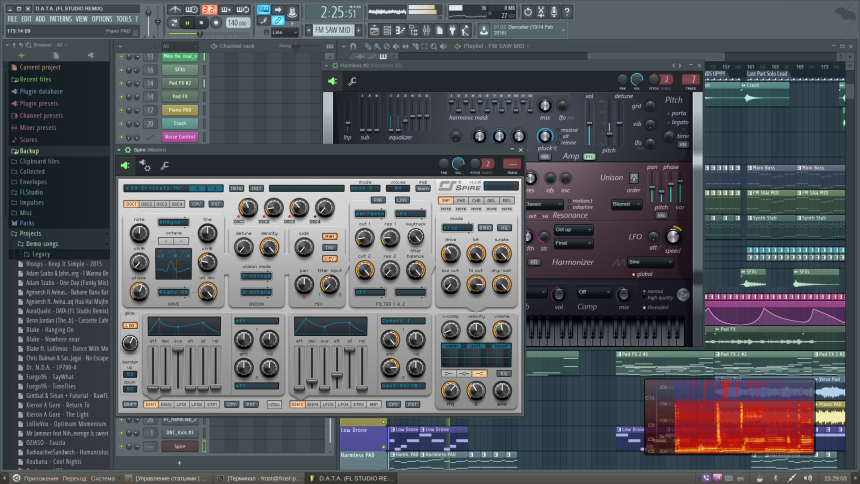Enable wait for input before recording
The height and width of the screenshot is (484, 860).
[191, 10]
